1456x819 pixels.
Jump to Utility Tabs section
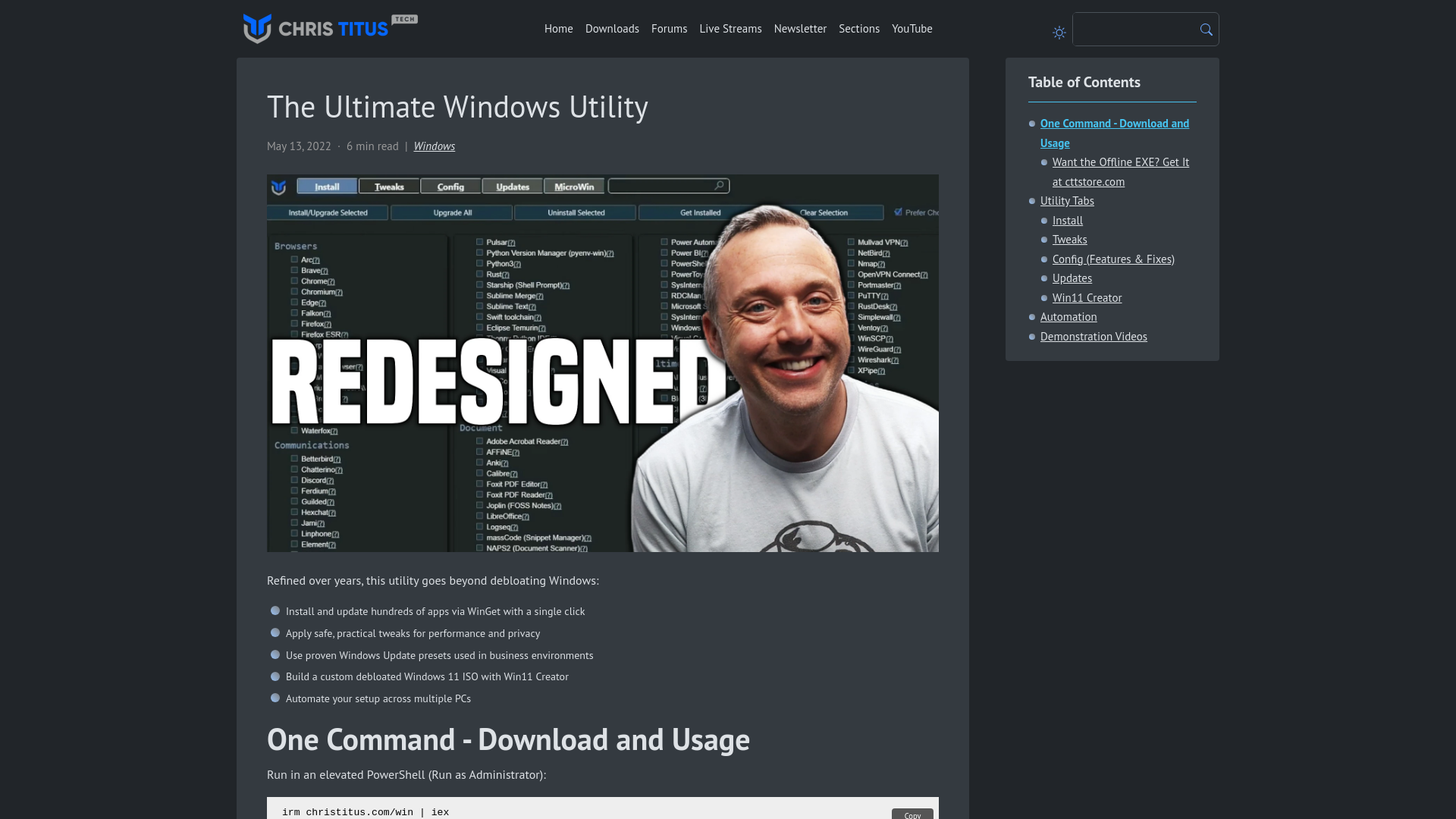(1067, 201)
